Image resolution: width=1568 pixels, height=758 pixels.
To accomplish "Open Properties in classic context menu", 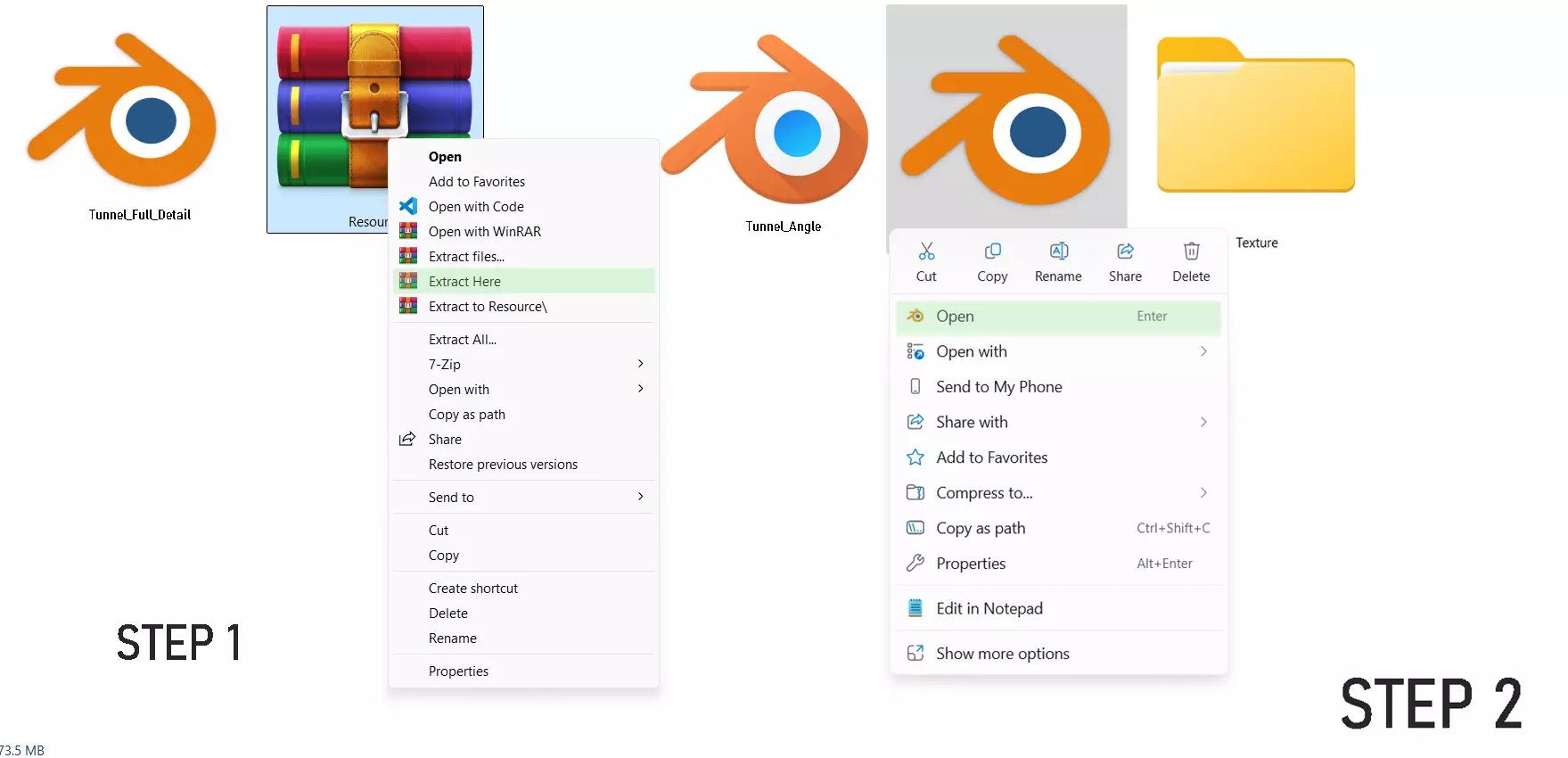I will (x=523, y=671).
